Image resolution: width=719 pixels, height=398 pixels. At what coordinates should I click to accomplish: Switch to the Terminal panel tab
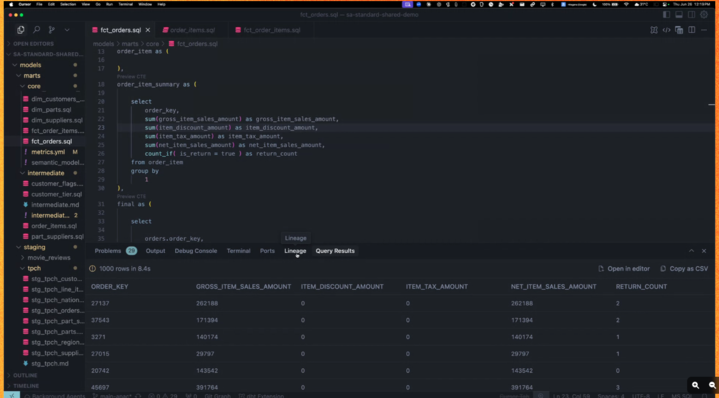click(238, 251)
